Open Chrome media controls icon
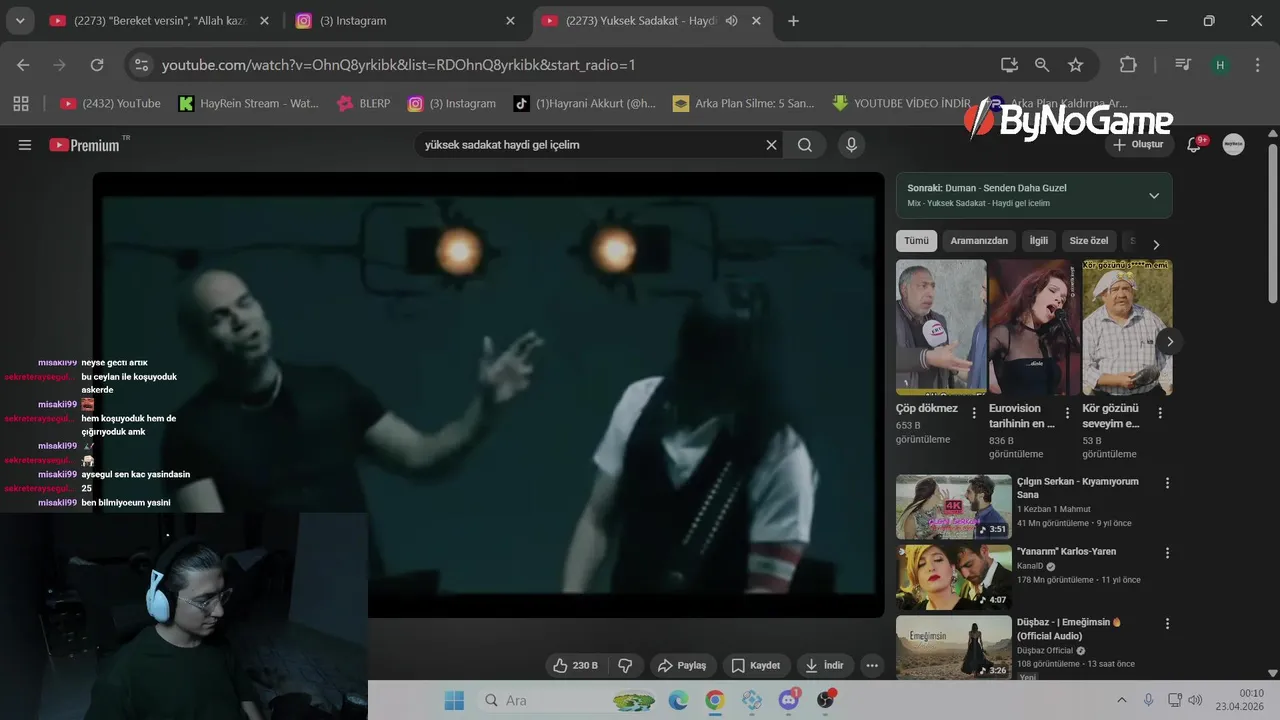Image resolution: width=1280 pixels, height=720 pixels. (1183, 65)
